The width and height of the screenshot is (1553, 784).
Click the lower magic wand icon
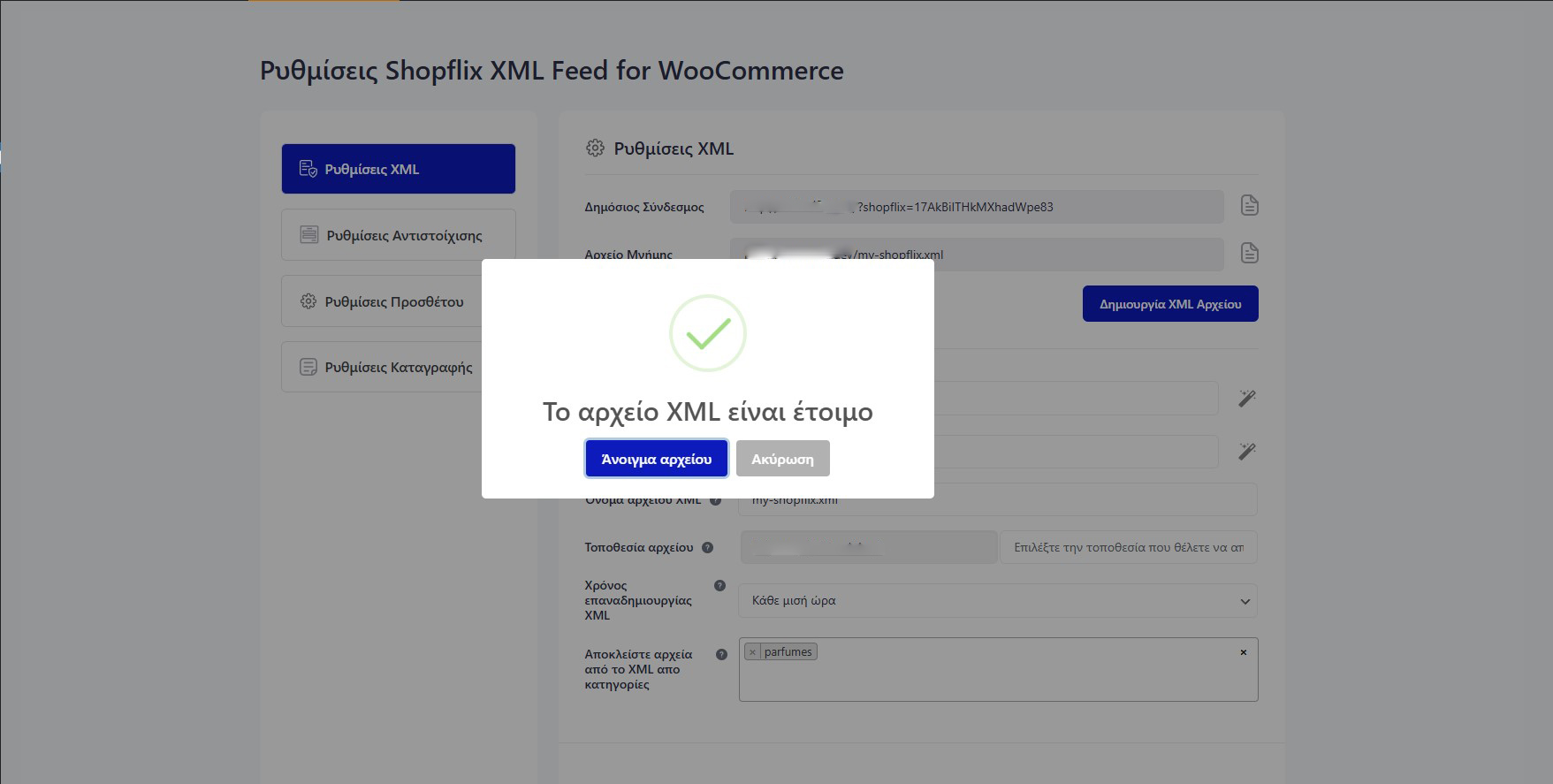point(1246,452)
